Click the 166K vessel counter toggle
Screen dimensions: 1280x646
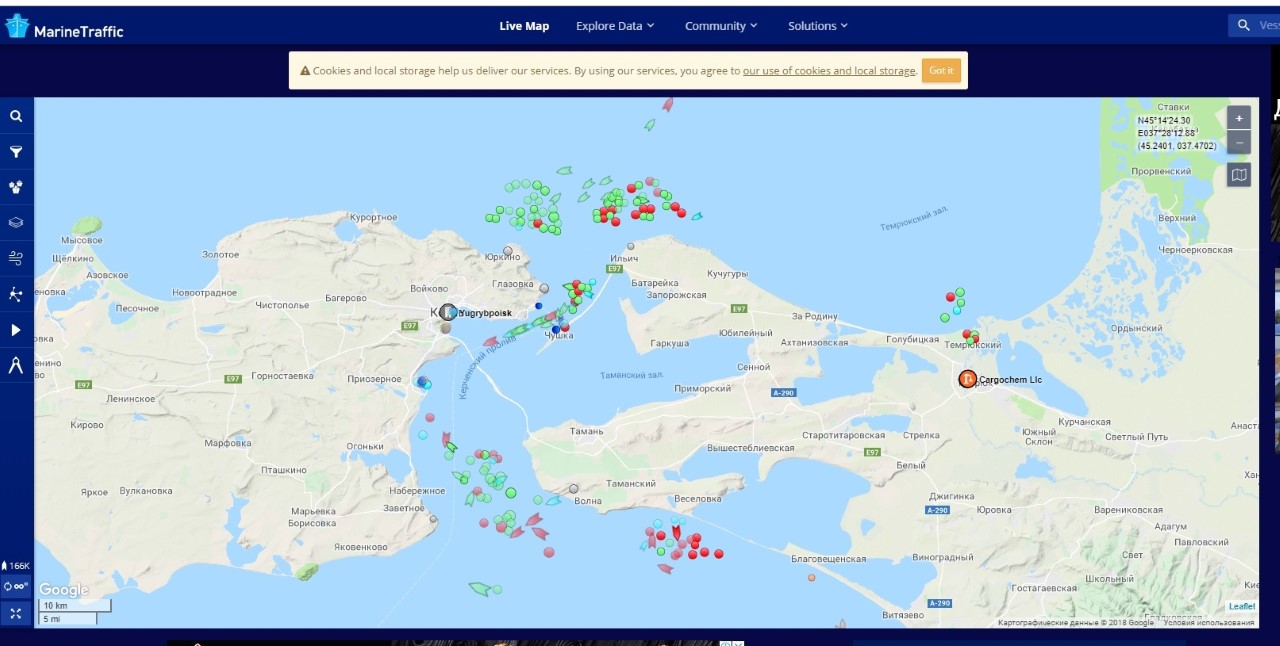pos(16,566)
